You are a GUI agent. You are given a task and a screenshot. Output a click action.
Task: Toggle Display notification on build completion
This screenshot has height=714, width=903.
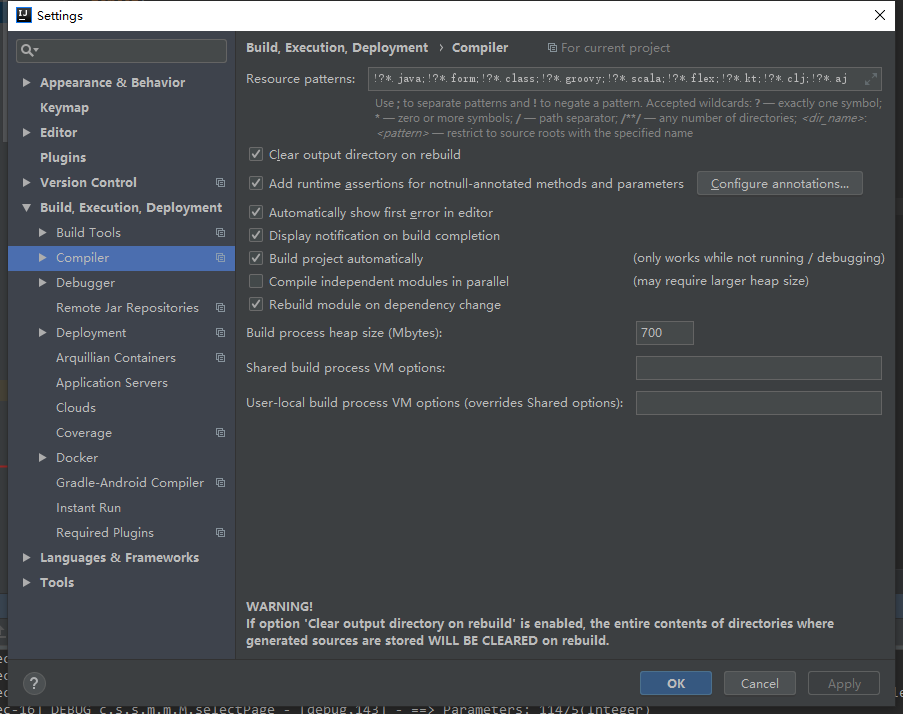(x=256, y=236)
